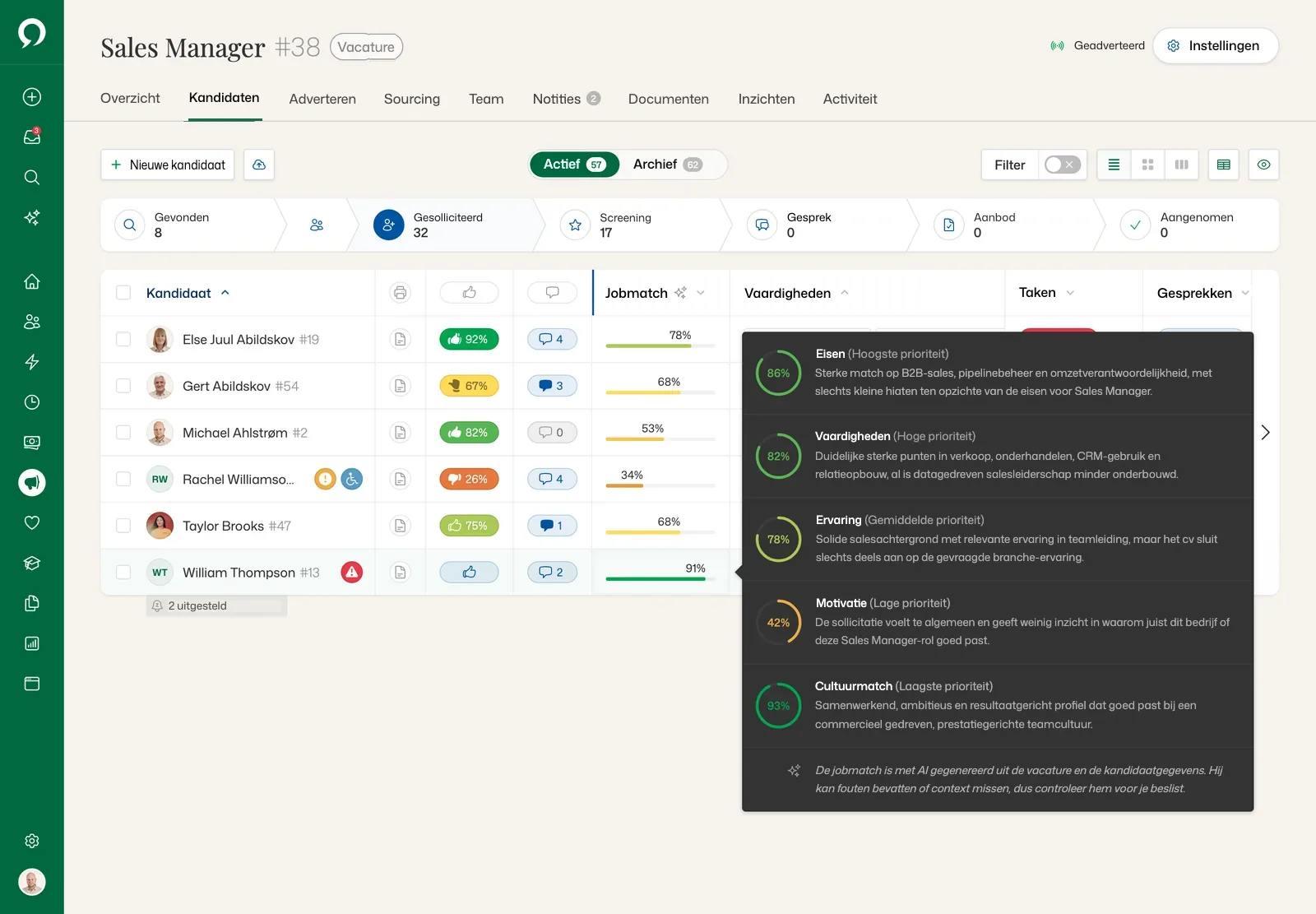Switch to the Archief tab
1316x914 pixels.
(668, 165)
